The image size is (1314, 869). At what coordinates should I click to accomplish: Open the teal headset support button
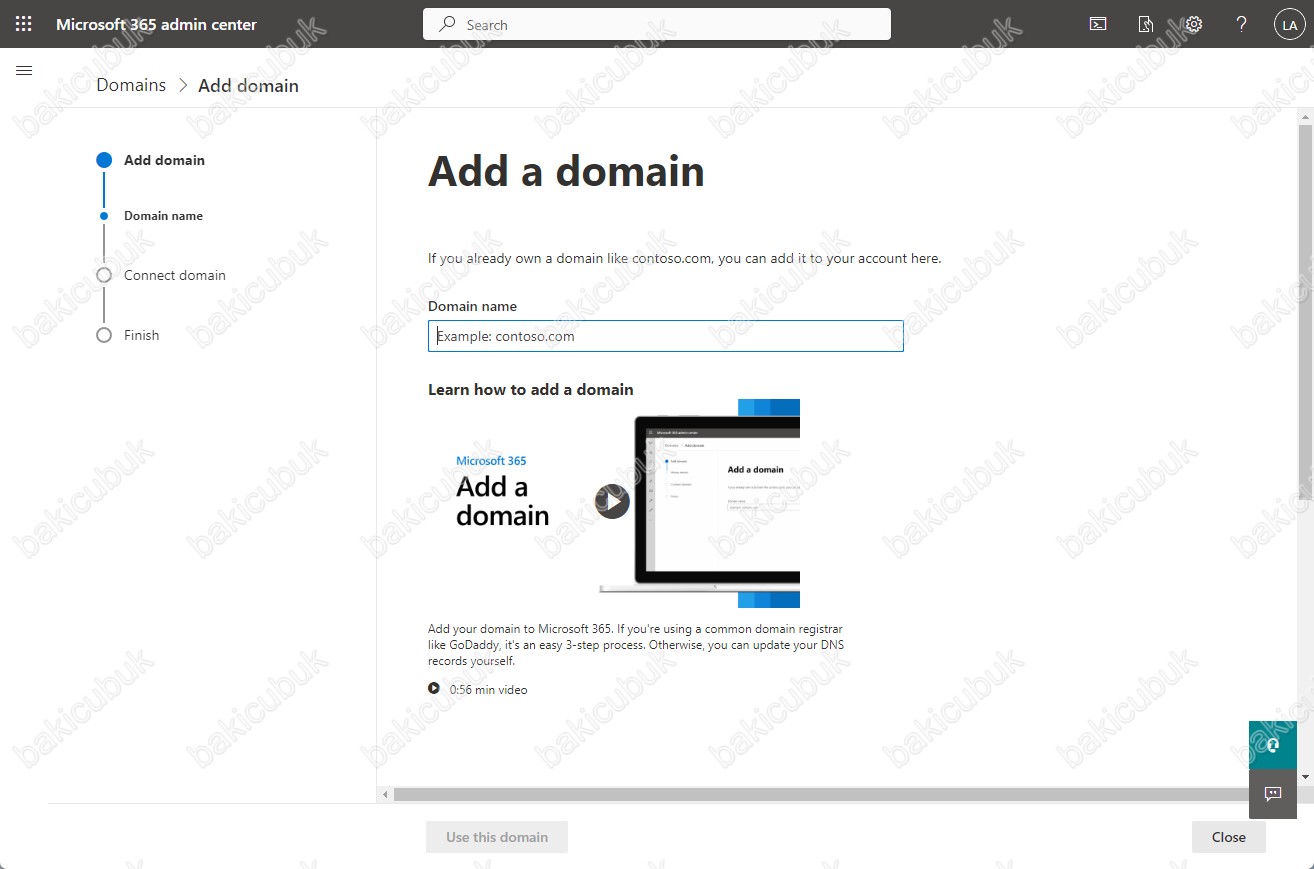(1273, 745)
